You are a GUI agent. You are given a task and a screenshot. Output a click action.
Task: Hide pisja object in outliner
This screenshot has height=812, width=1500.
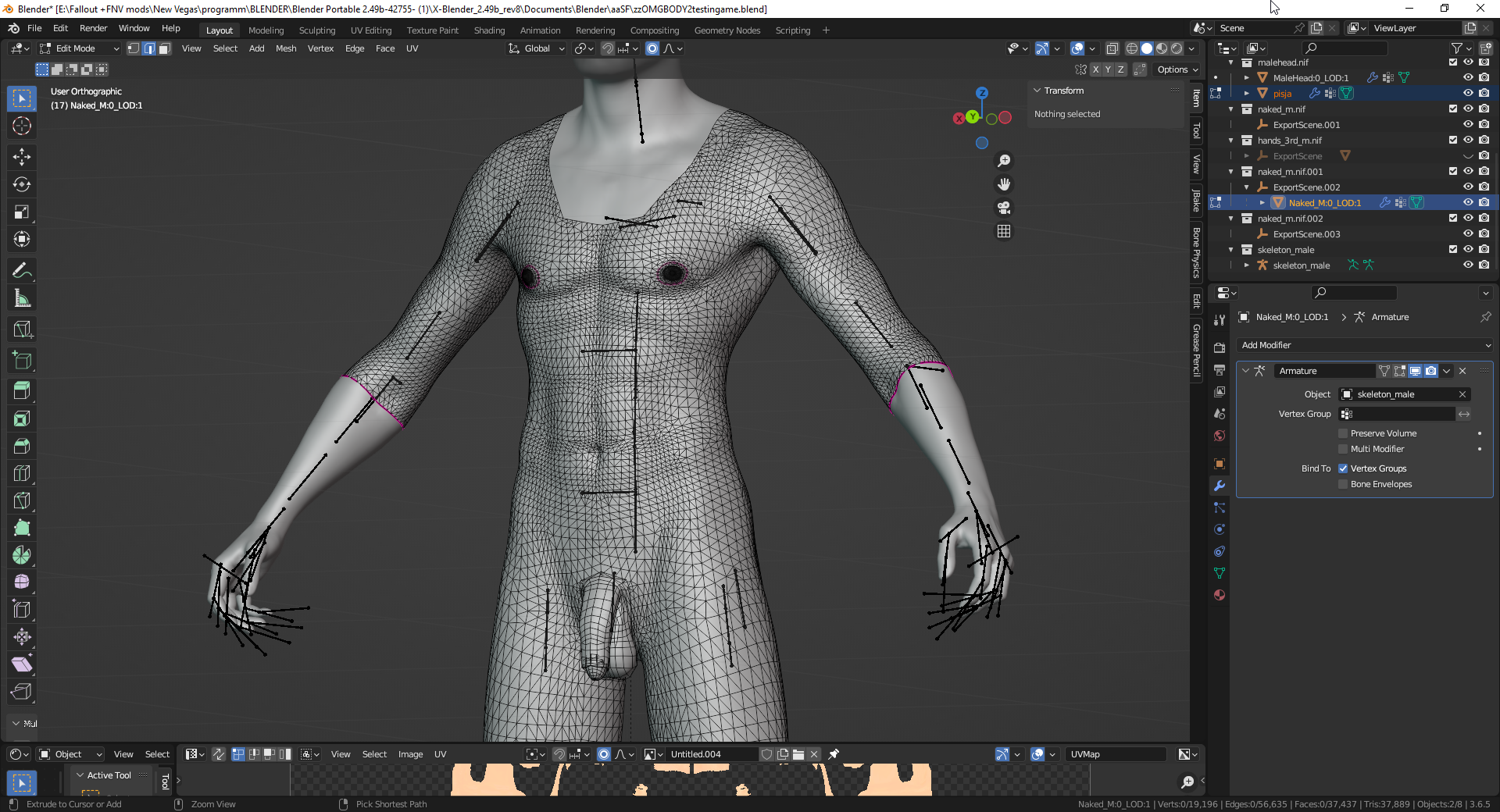1468,93
